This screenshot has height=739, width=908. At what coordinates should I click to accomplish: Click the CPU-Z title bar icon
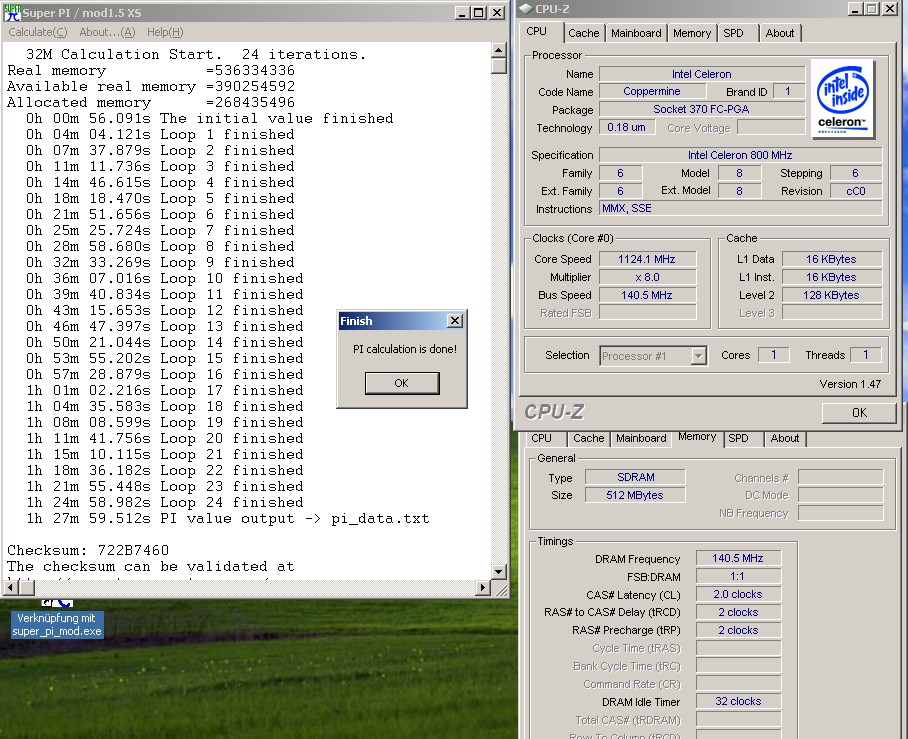coord(526,9)
